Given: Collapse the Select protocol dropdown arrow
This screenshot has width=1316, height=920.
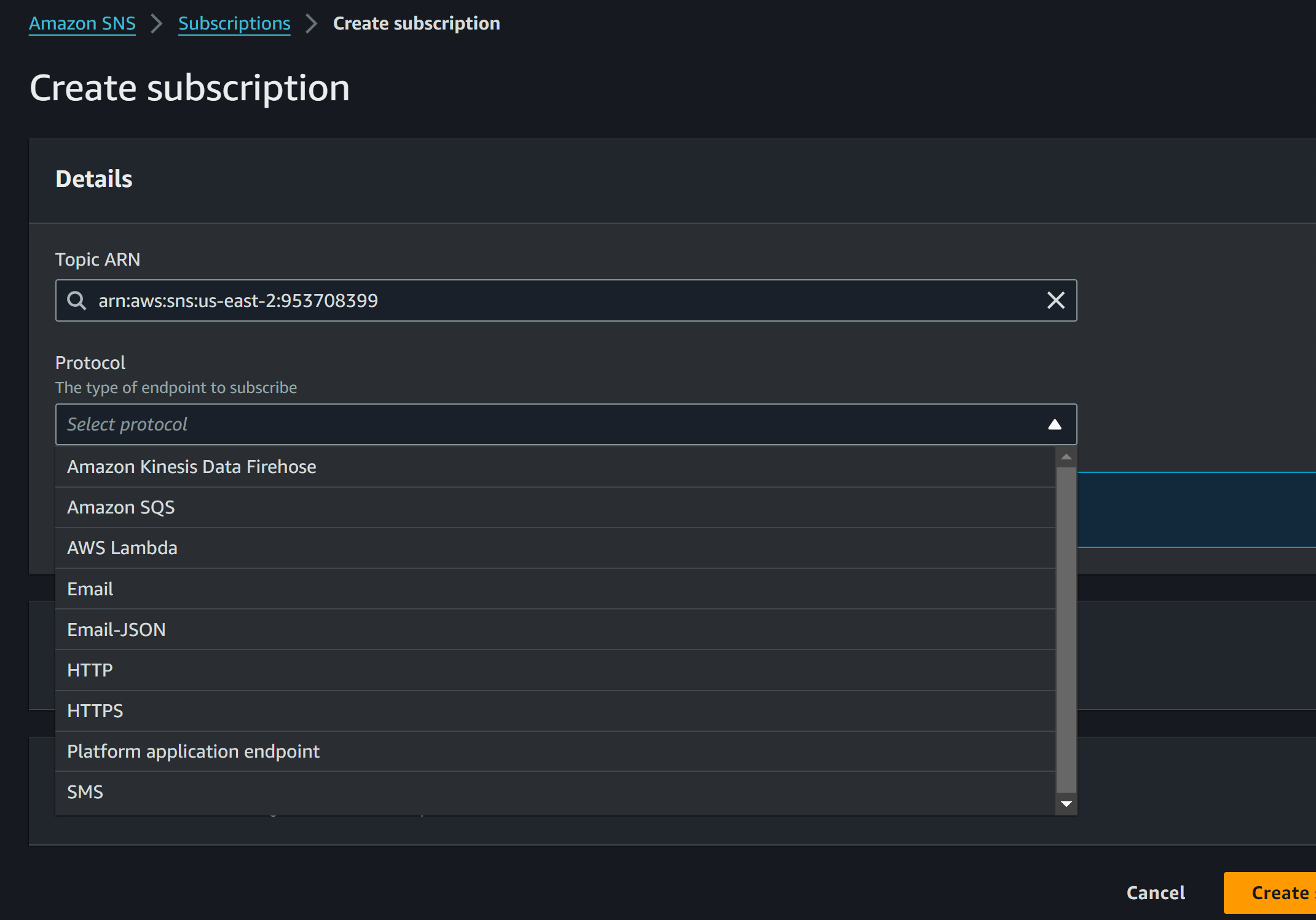Looking at the screenshot, I should (x=1054, y=424).
